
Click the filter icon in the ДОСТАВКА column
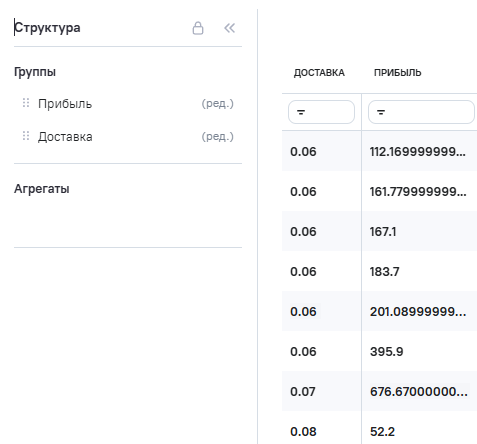tap(301, 112)
